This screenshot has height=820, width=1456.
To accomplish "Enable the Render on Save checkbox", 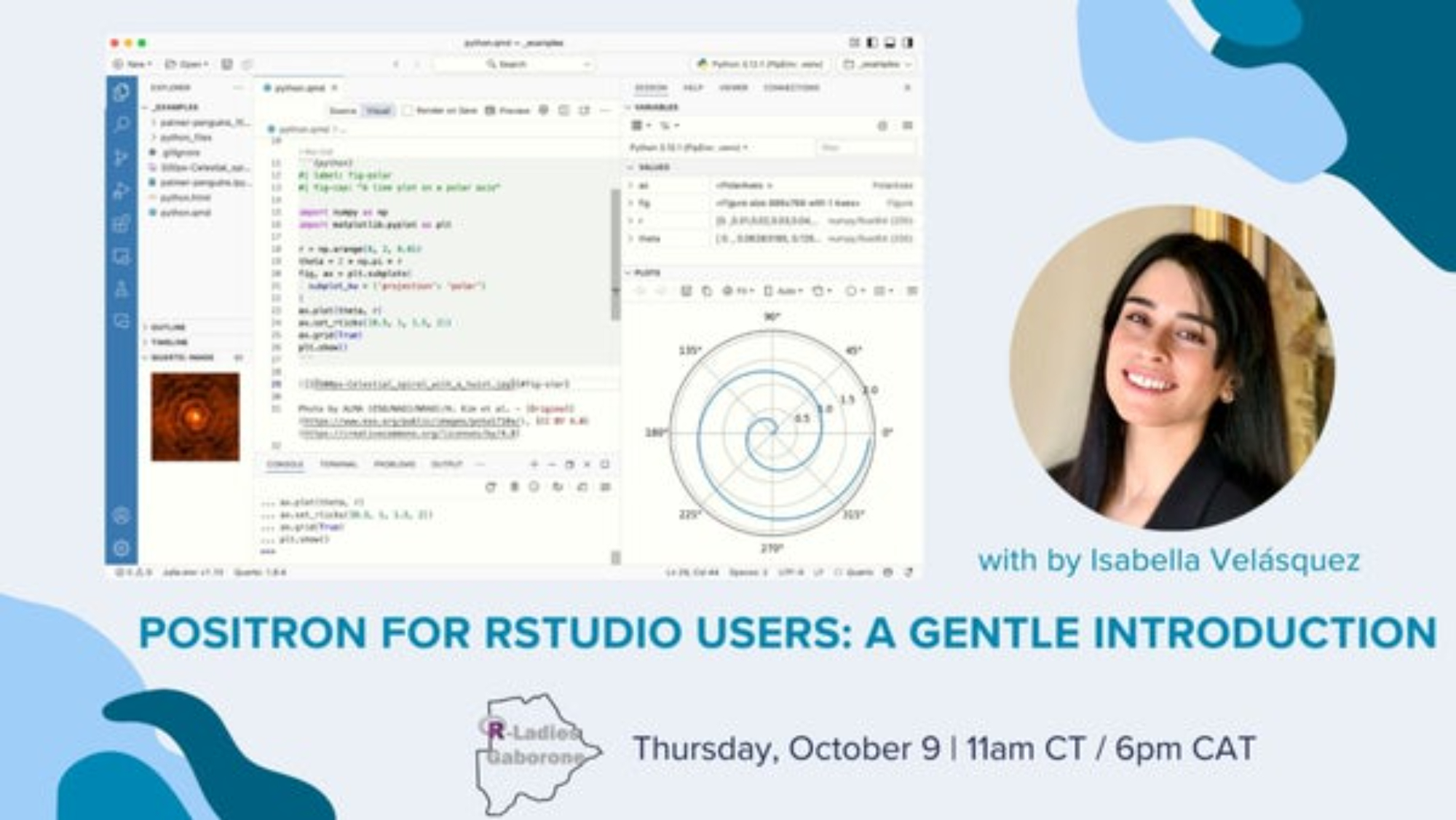I will [x=408, y=111].
